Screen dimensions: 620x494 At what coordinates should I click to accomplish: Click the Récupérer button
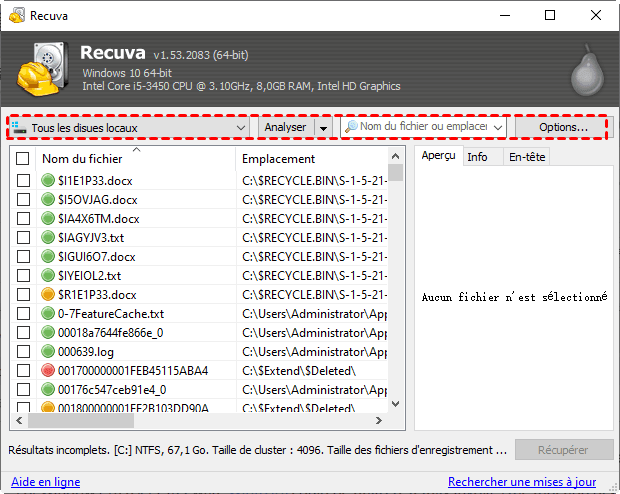(563, 450)
